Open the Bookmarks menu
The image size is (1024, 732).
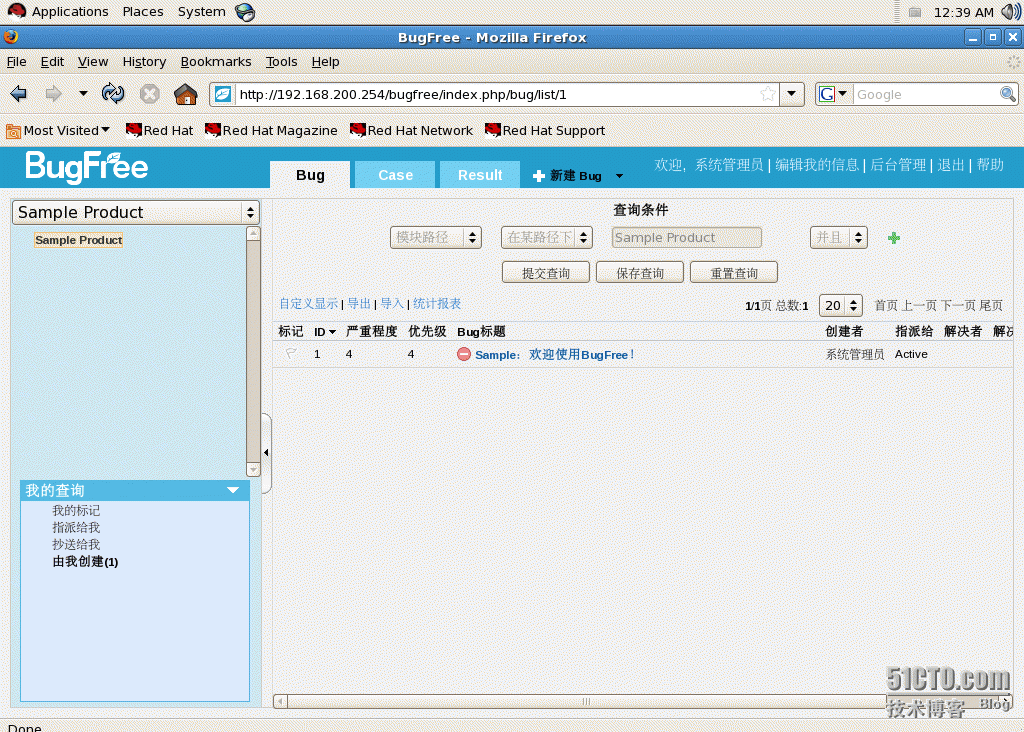[x=216, y=61]
